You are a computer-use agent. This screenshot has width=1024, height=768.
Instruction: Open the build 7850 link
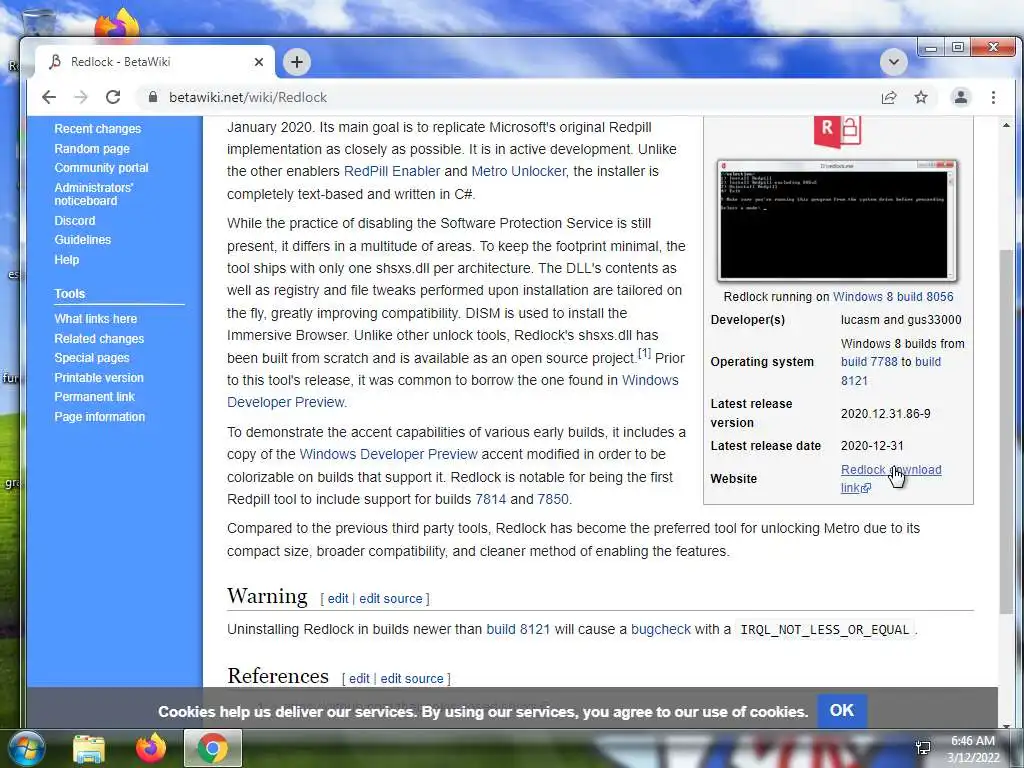click(552, 499)
